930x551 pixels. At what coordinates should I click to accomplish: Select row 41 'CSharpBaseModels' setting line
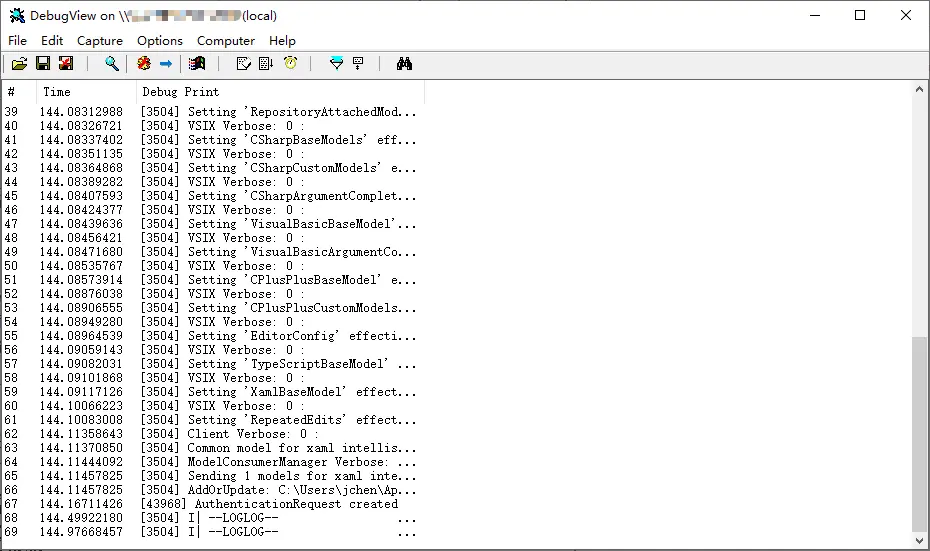point(211,140)
